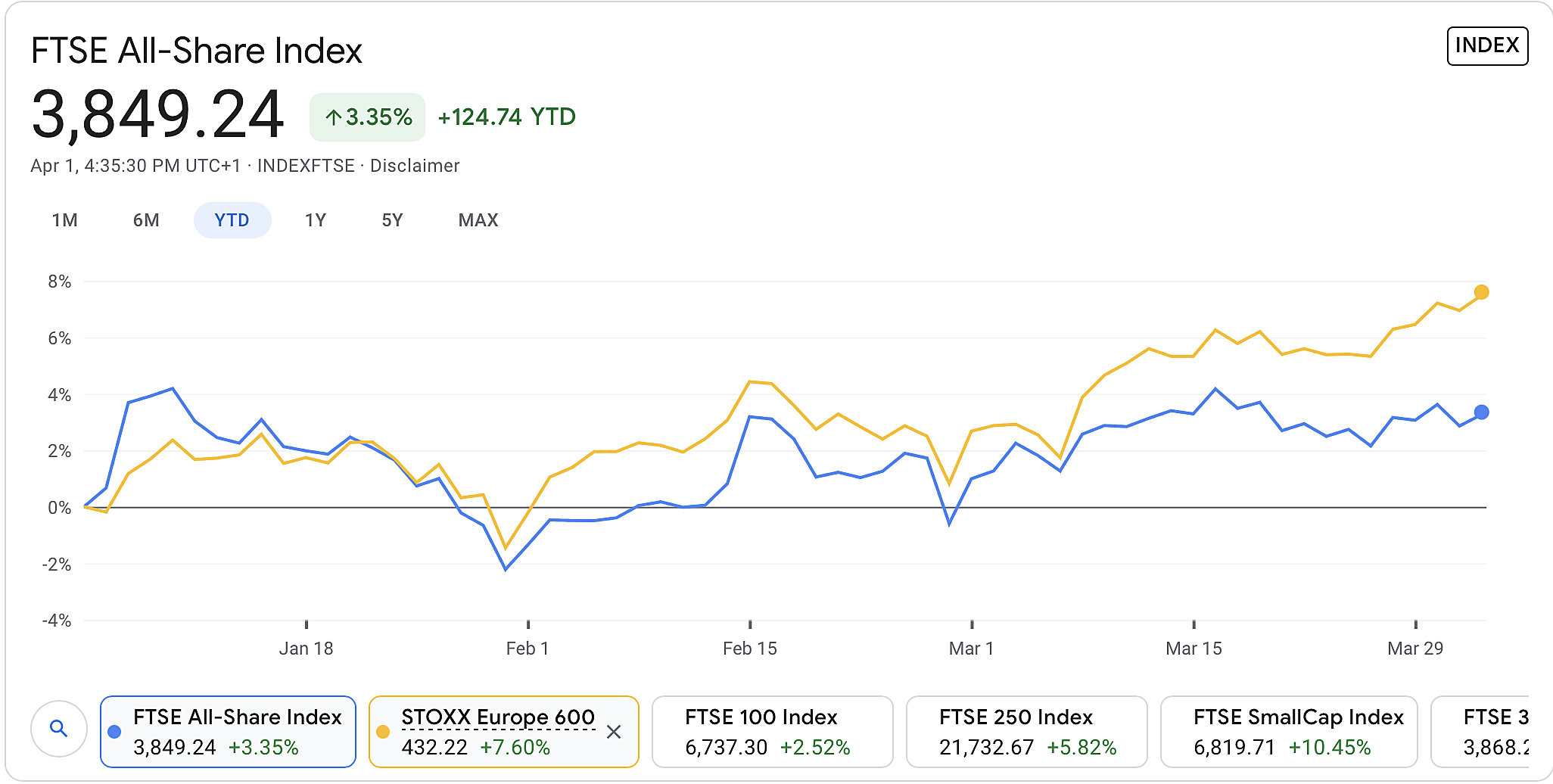Click the 3,849.24 index value
This screenshot has height=784, width=1553.
coord(157,115)
